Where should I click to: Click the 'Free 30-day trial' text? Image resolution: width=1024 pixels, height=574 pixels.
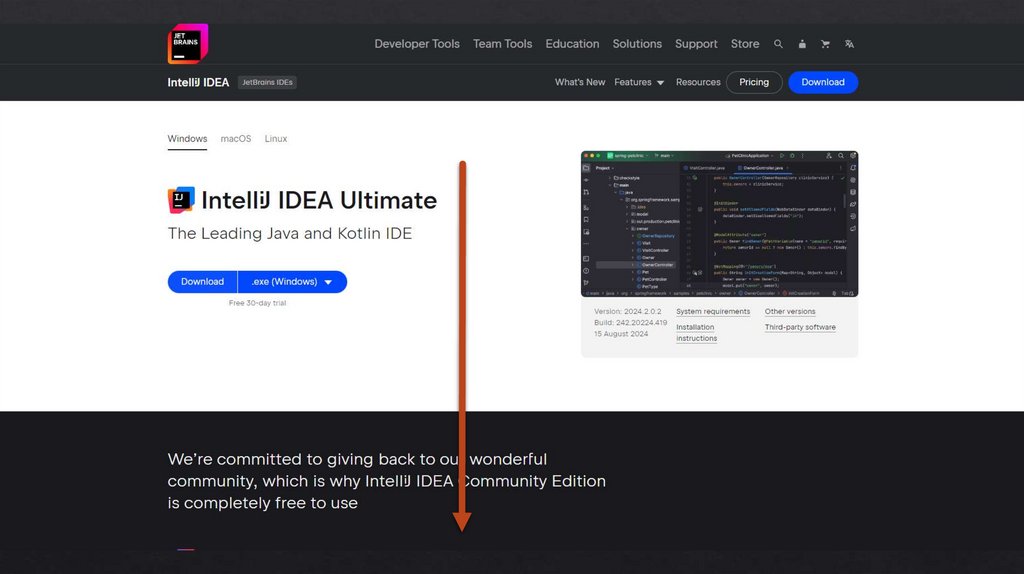click(257, 303)
